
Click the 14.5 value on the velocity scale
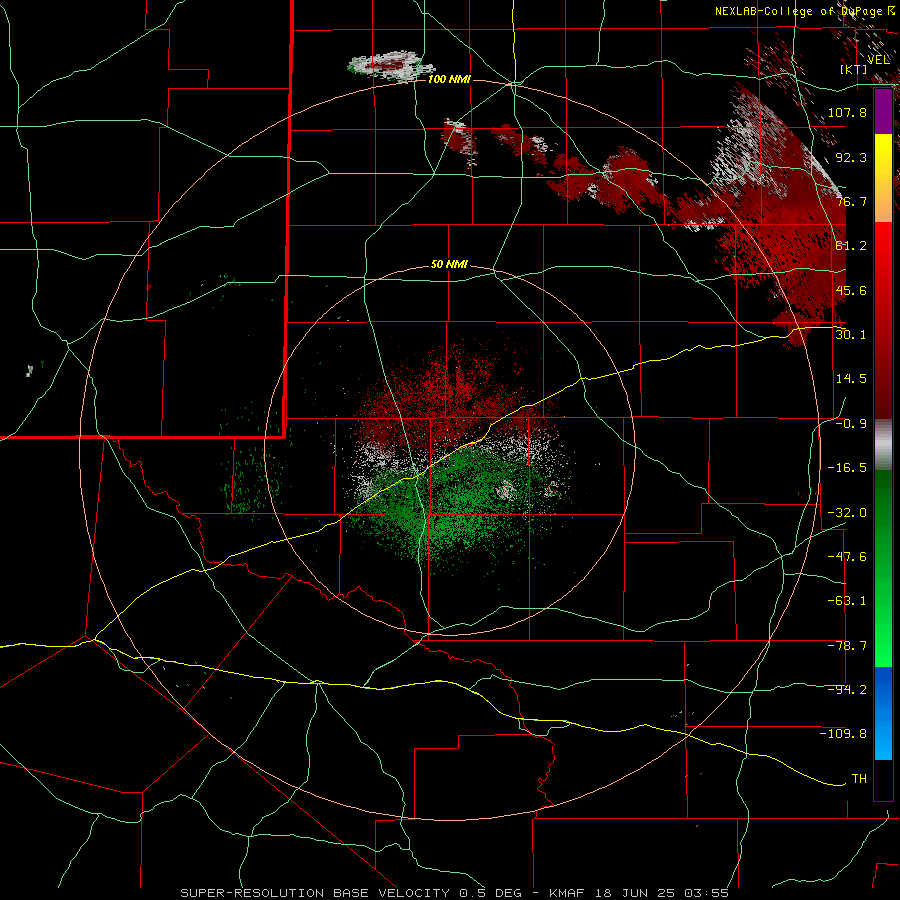(851, 379)
